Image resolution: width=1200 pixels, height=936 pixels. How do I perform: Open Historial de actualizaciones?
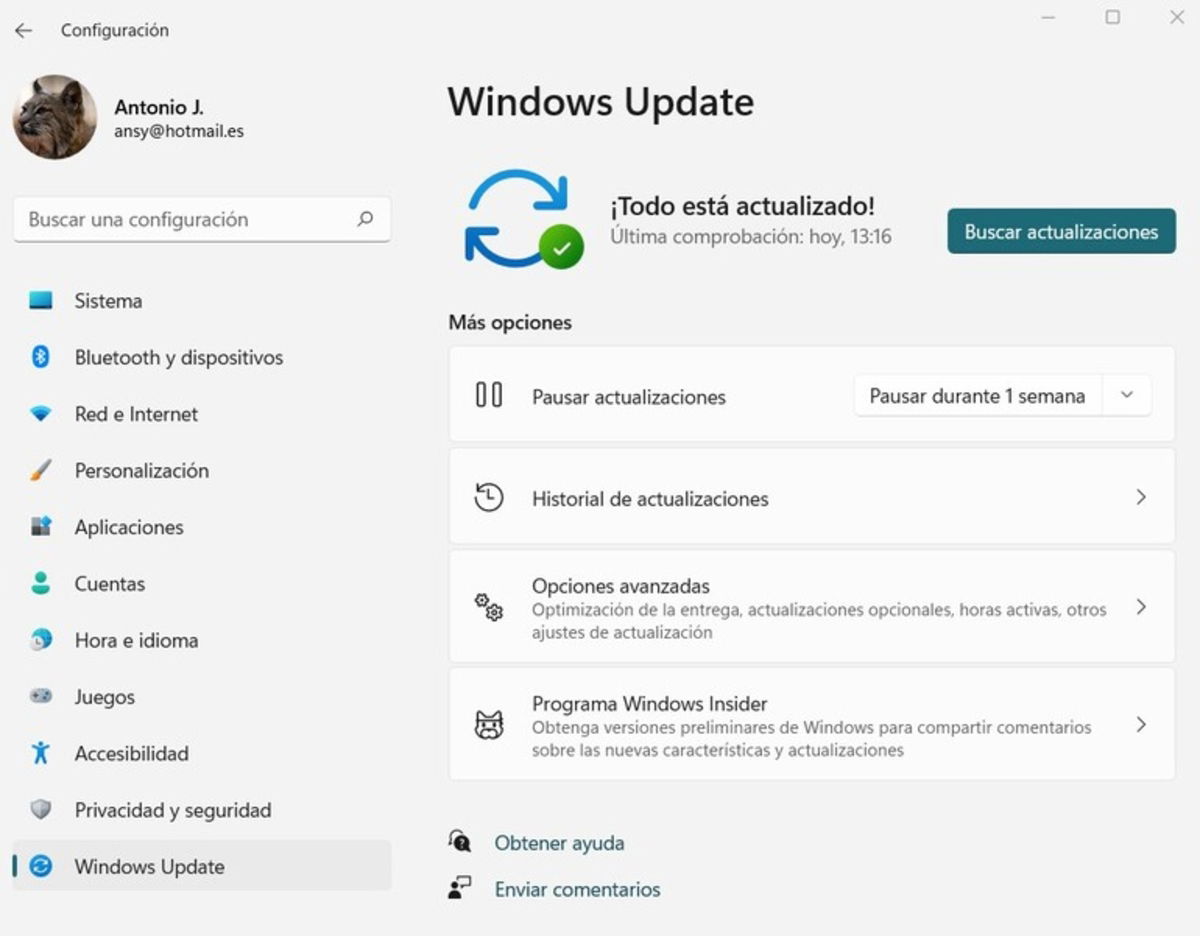click(812, 497)
